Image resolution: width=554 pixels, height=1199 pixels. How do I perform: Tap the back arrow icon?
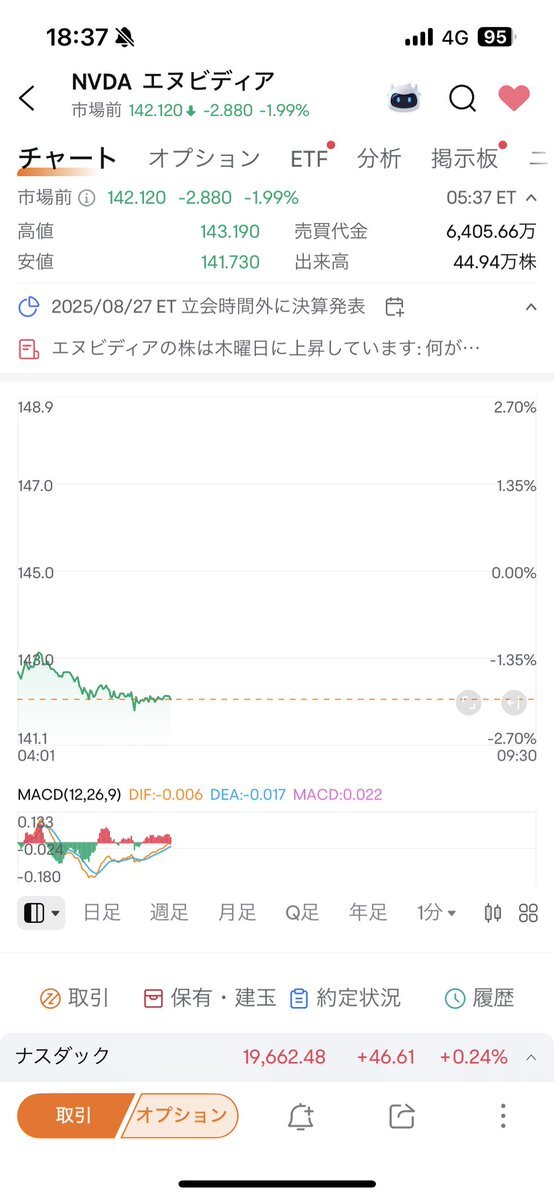(27, 98)
